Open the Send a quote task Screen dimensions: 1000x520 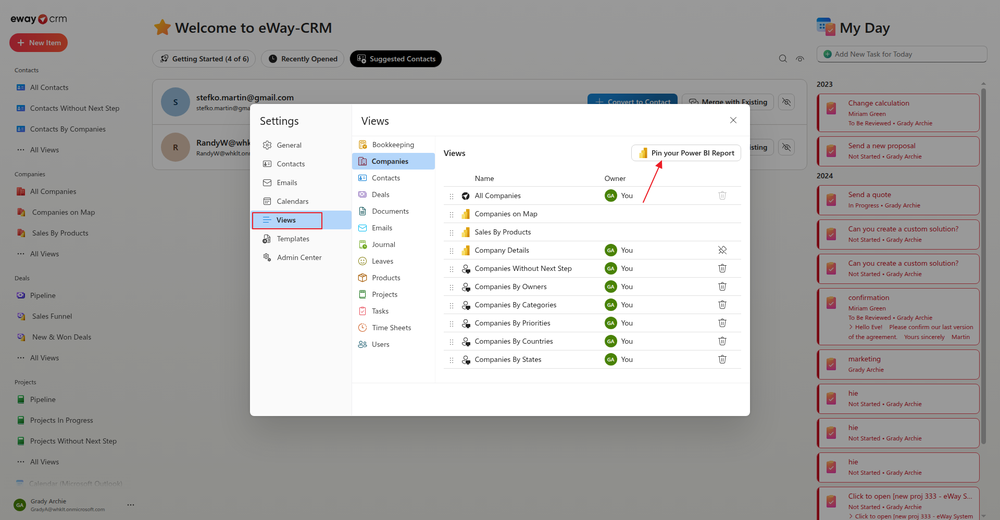[898, 200]
